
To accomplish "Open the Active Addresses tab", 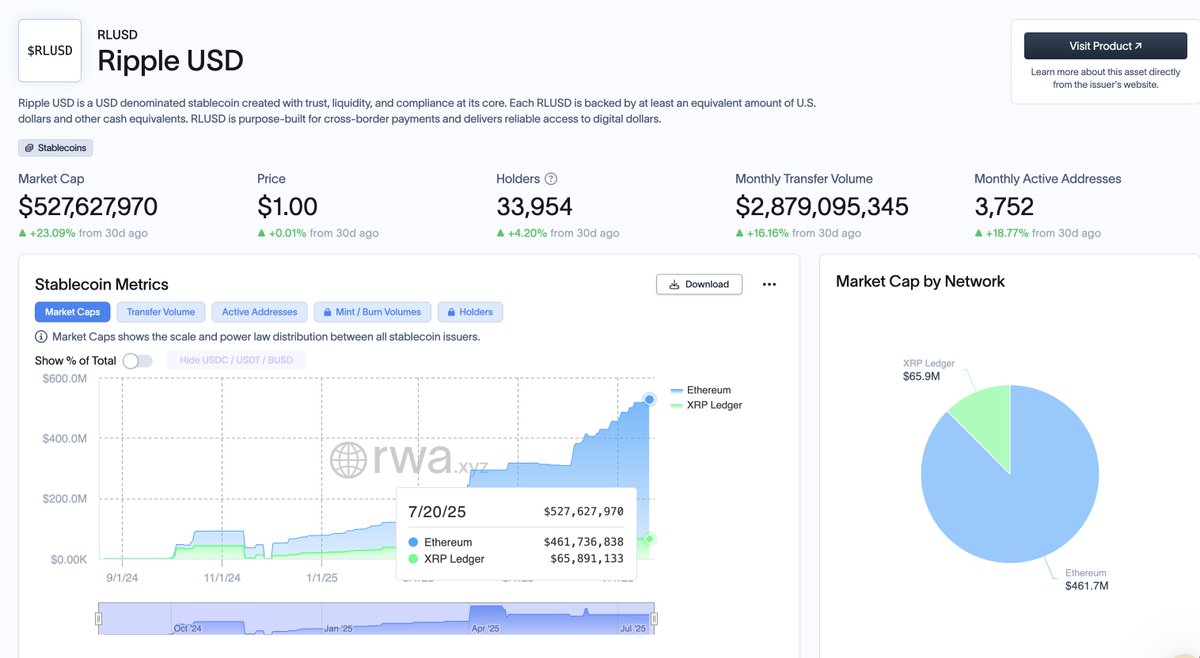I will 259,312.
